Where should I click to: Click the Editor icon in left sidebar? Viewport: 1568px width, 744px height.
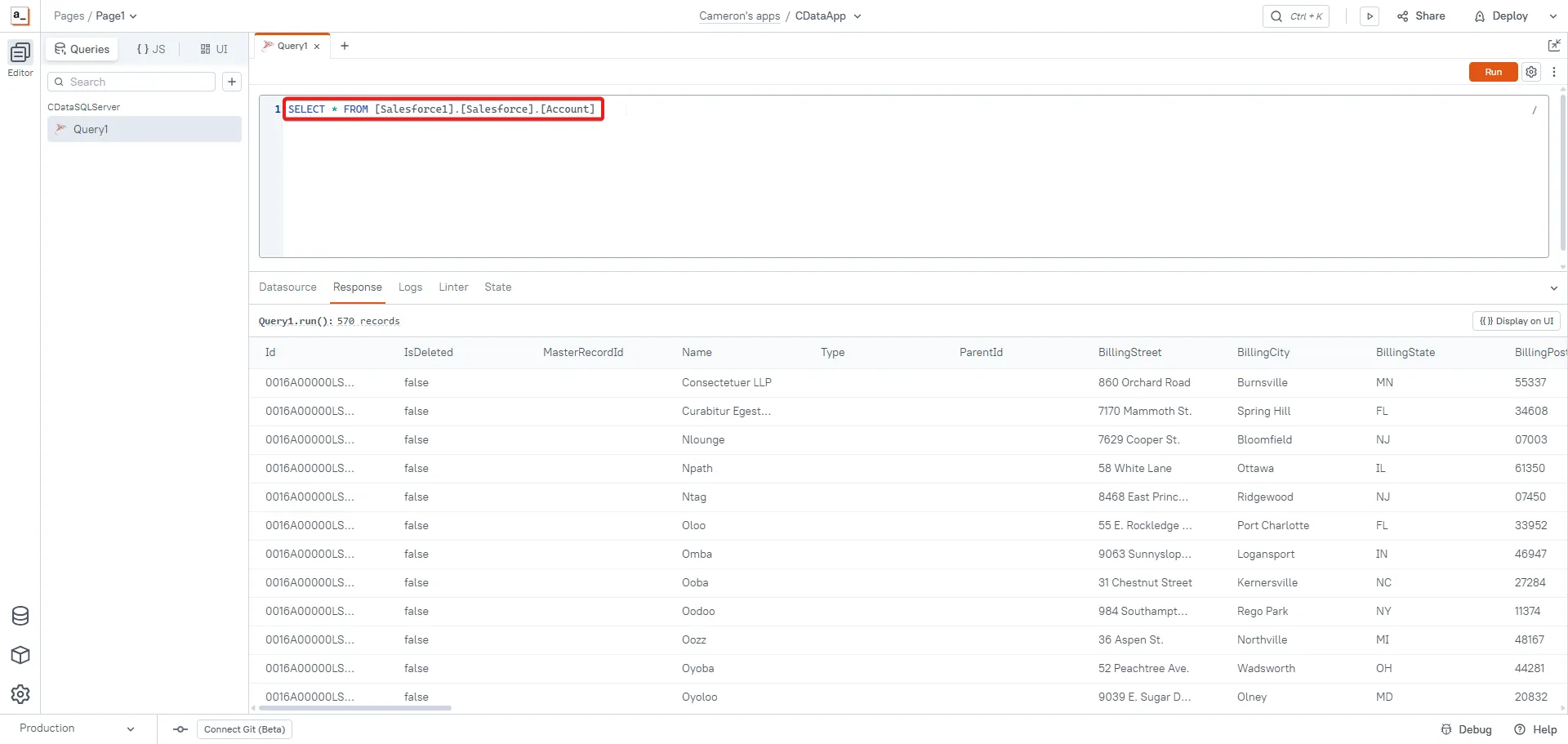click(20, 54)
